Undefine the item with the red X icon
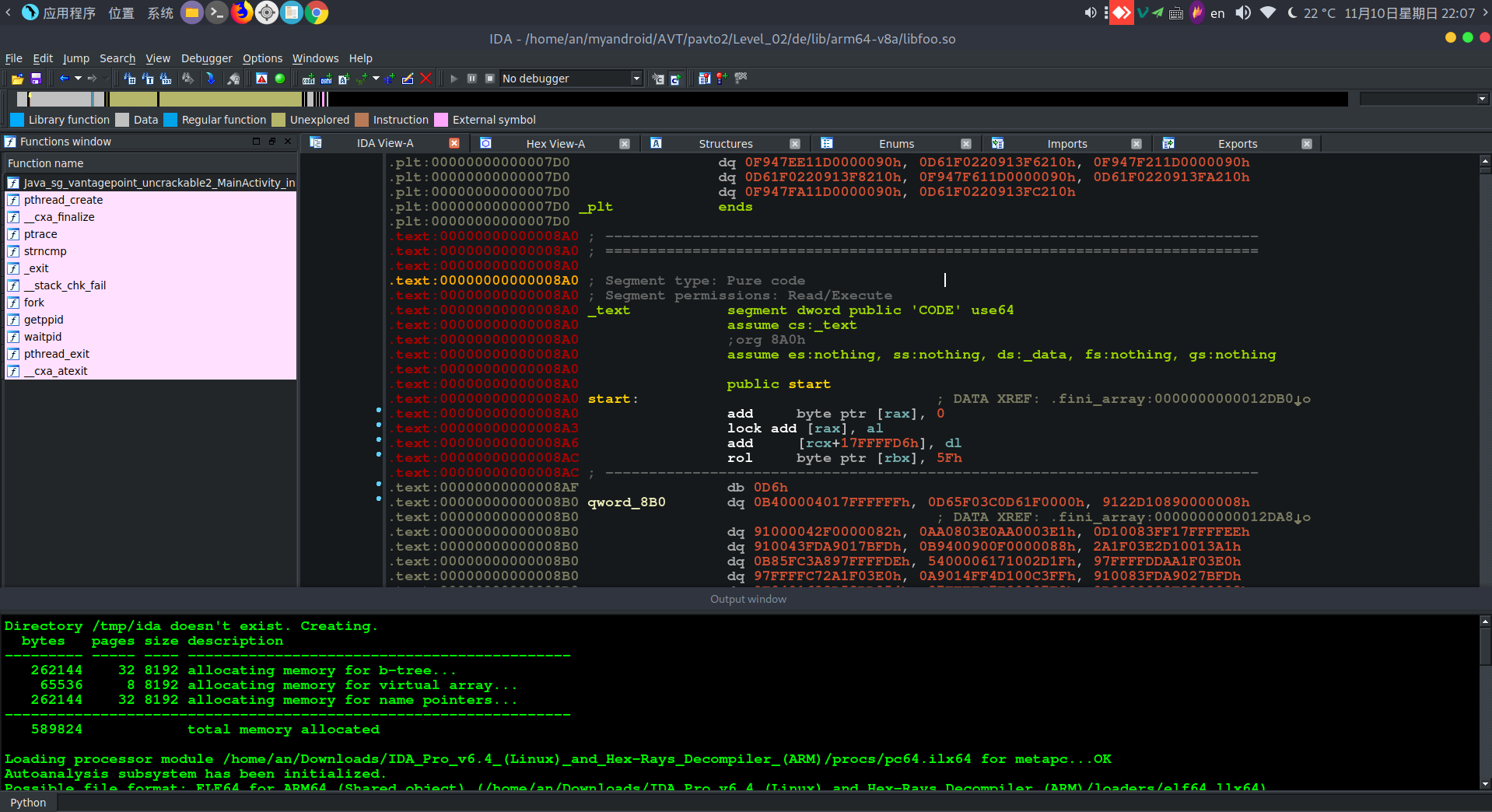 (426, 78)
